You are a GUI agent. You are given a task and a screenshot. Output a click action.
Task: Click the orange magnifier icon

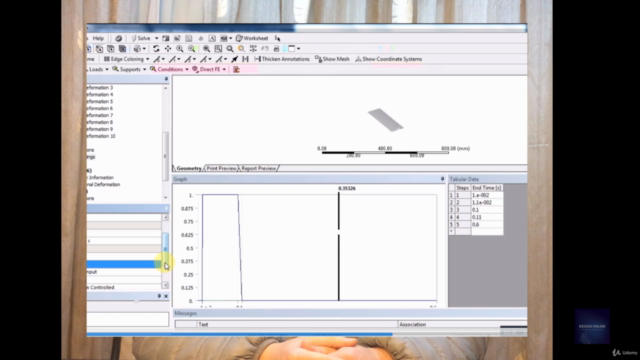click(x=242, y=49)
